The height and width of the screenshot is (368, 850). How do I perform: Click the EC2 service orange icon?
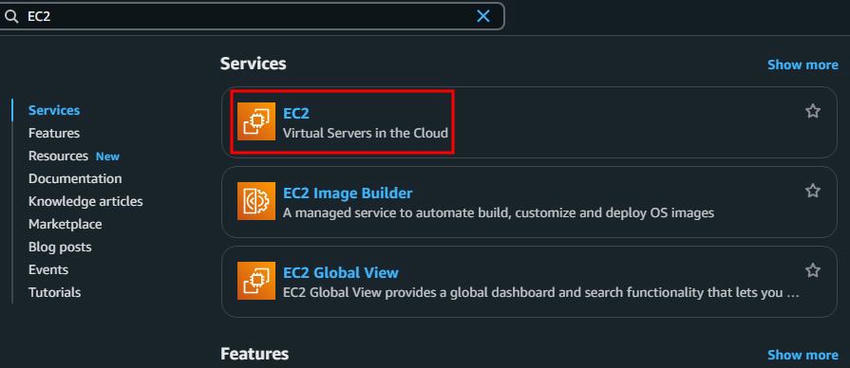pyautogui.click(x=256, y=121)
